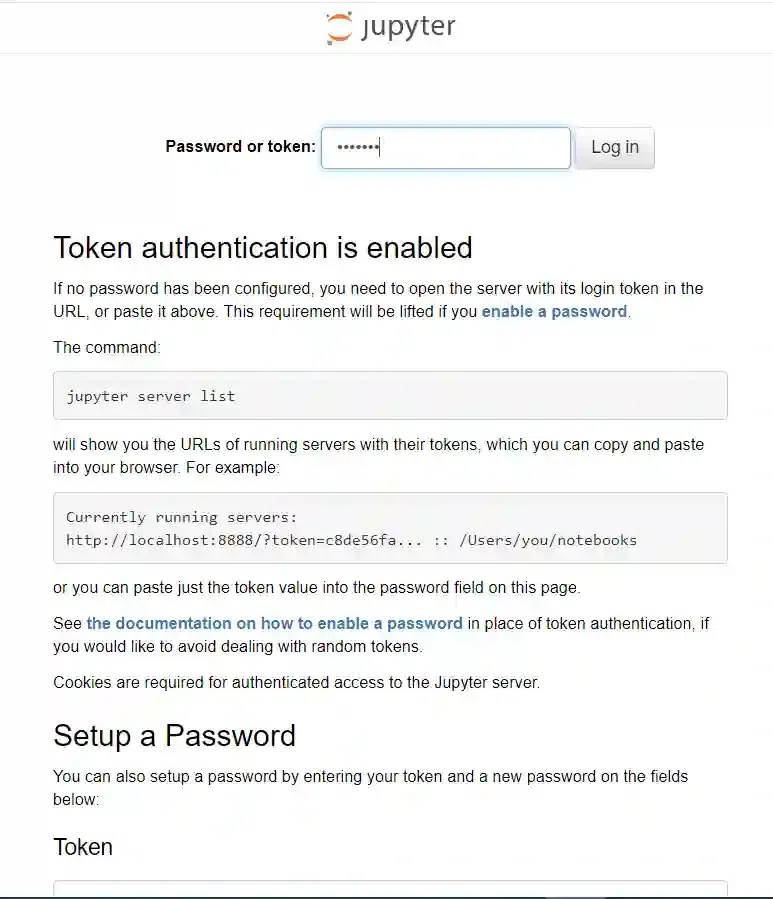Click the "Password or token:" label
This screenshot has width=773, height=899.
(x=240, y=147)
